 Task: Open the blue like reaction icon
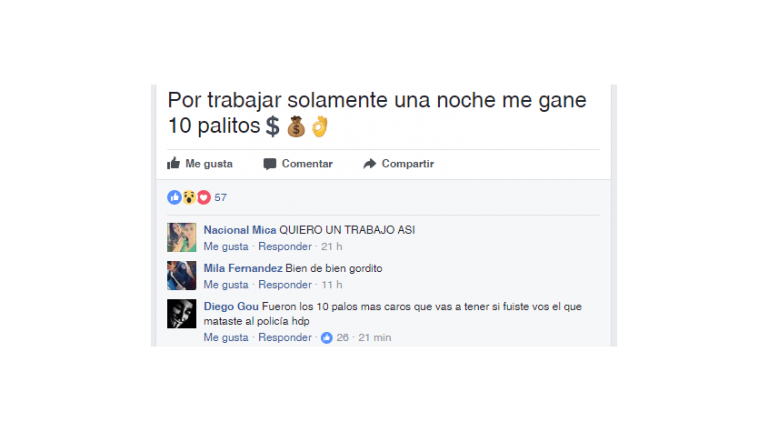click(x=174, y=197)
